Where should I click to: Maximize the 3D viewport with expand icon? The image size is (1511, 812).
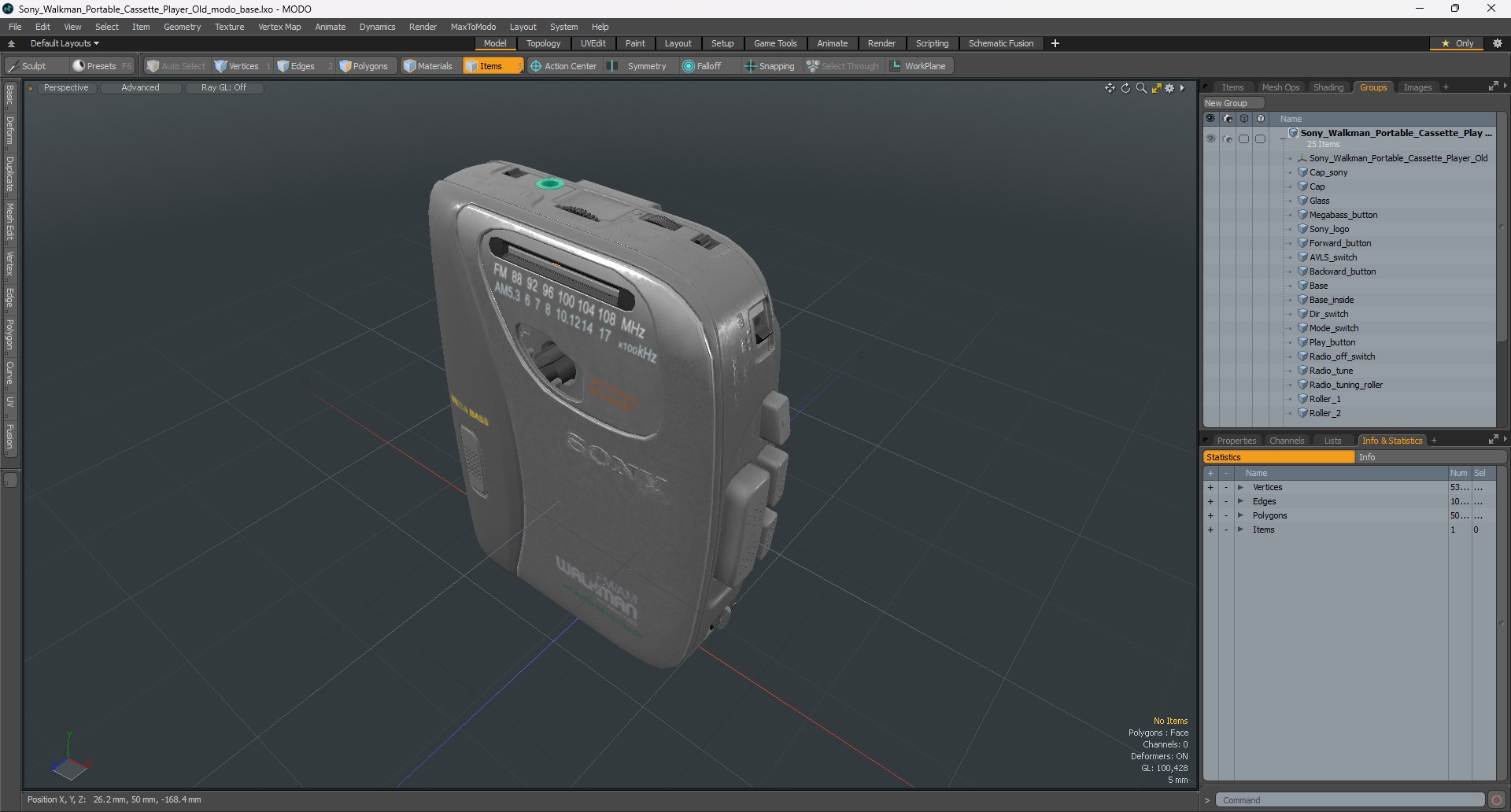(1156, 88)
